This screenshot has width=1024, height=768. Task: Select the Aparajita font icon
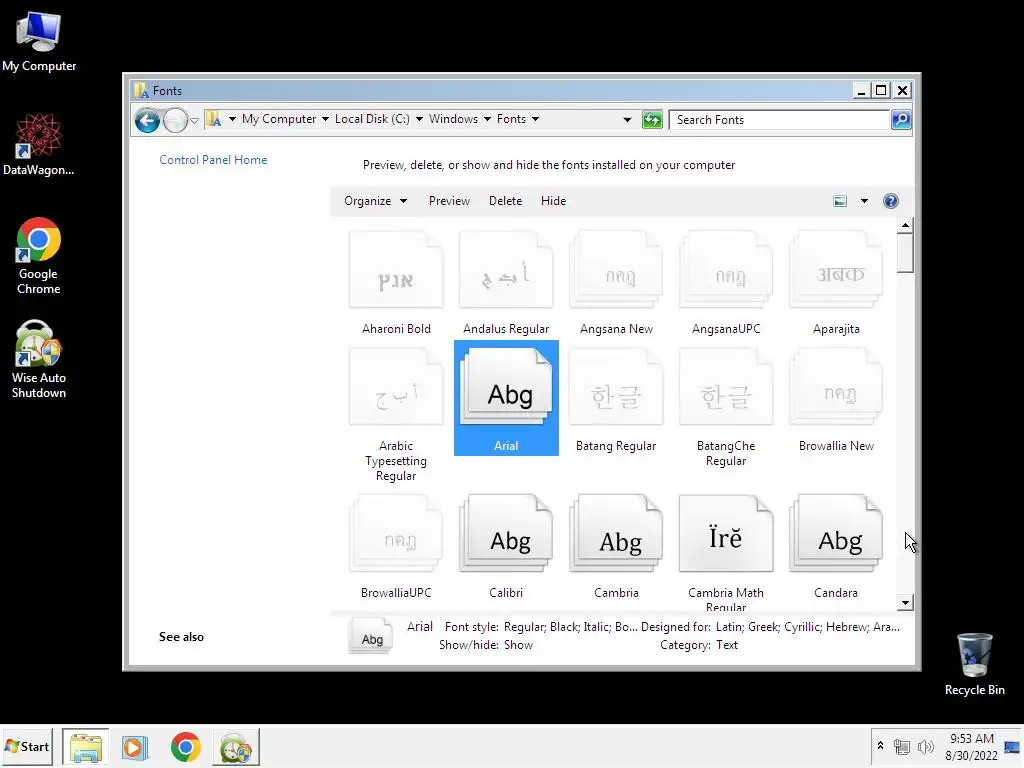point(836,270)
